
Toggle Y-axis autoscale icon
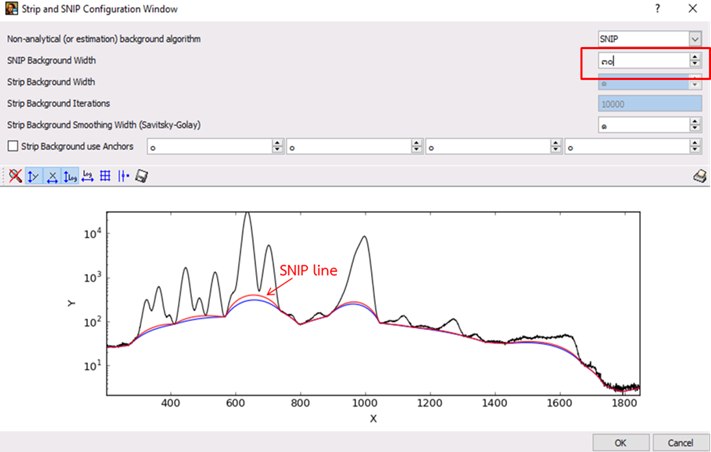coord(34,176)
